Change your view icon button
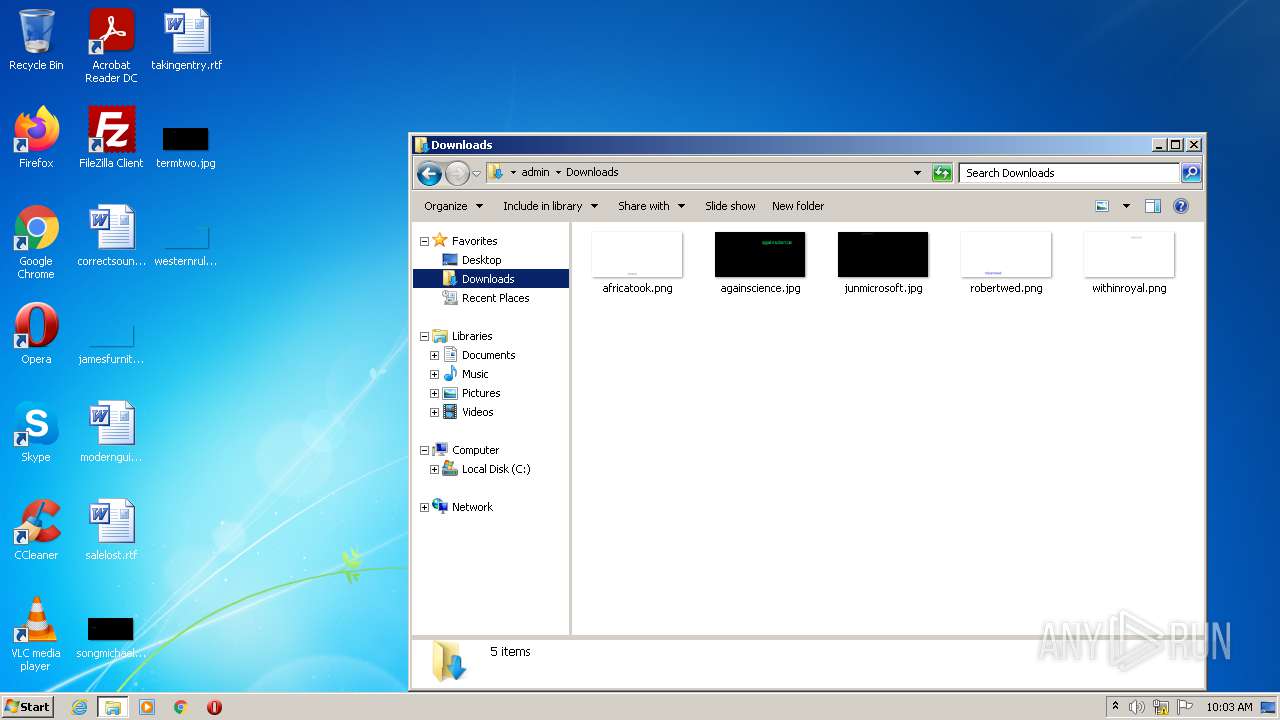 1102,206
